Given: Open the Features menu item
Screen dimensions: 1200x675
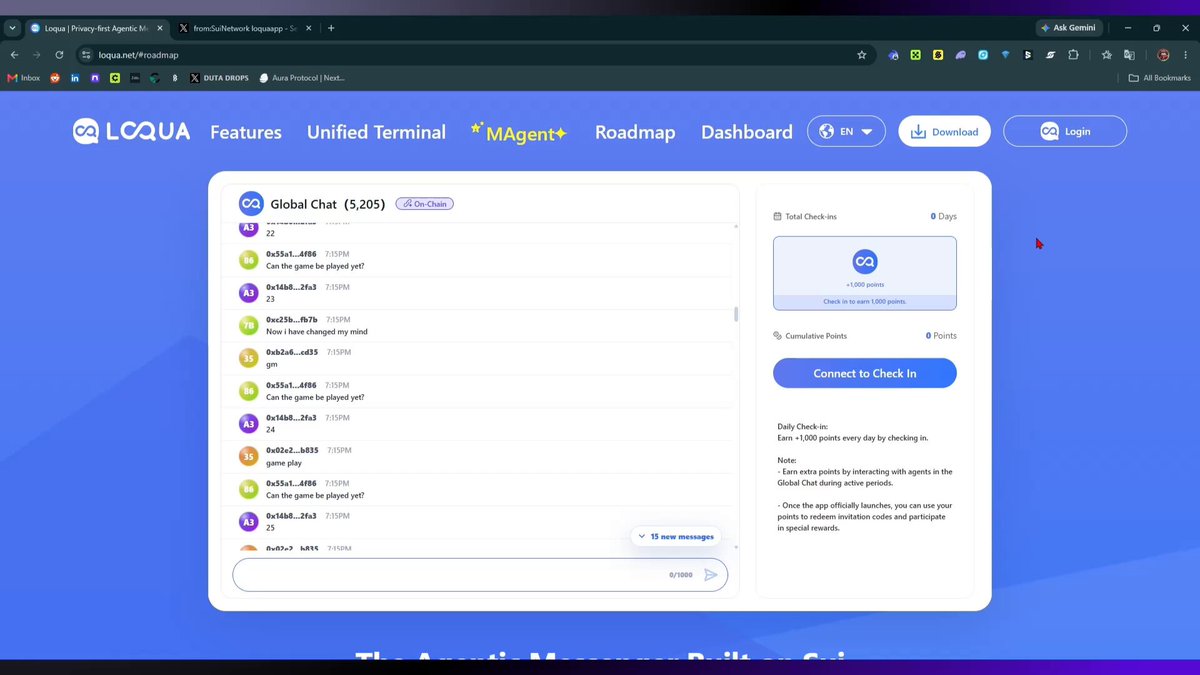Looking at the screenshot, I should (246, 132).
